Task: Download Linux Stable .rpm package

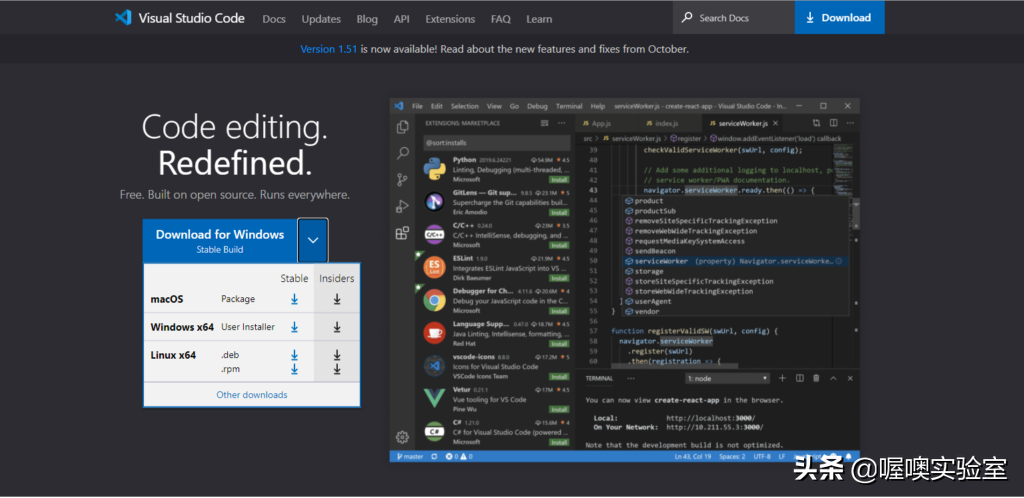Action: pos(295,369)
